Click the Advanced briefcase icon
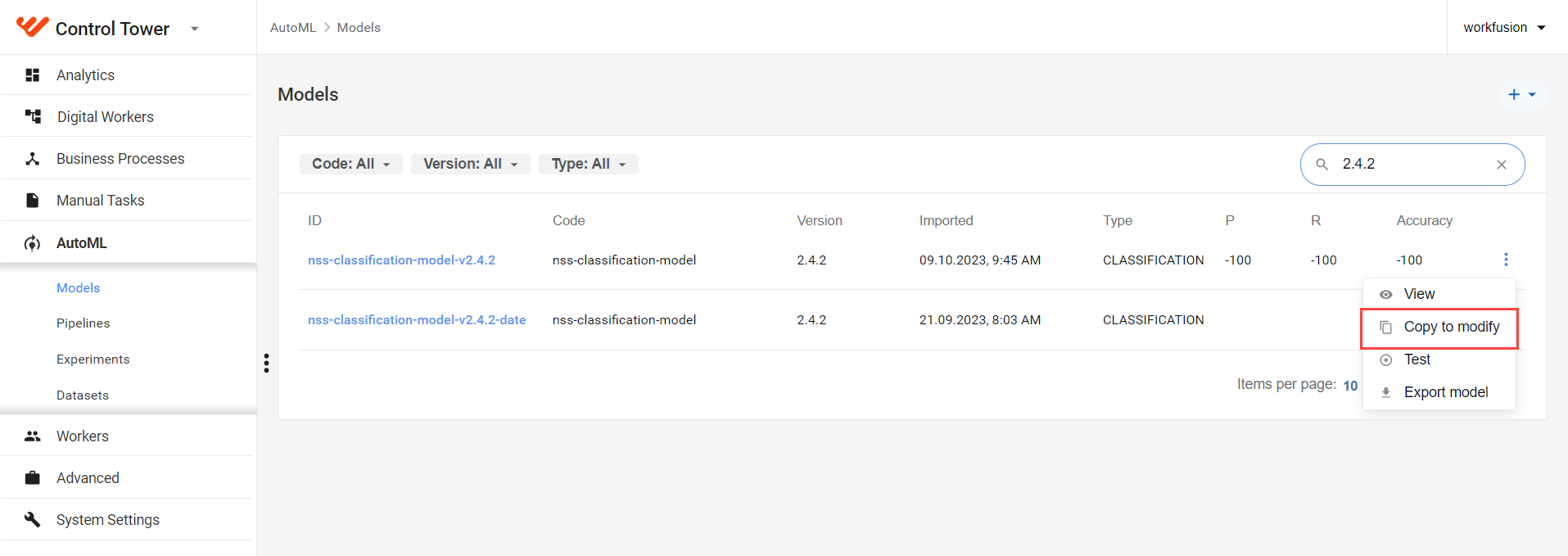The height and width of the screenshot is (556, 1568). click(x=33, y=477)
